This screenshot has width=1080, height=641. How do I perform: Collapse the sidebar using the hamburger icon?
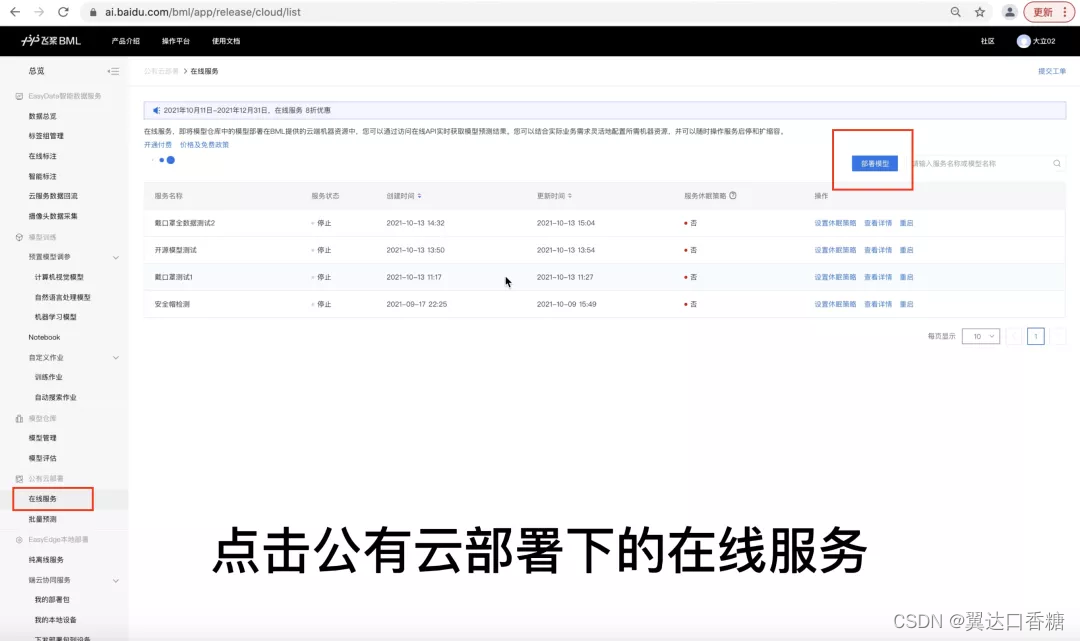click(x=113, y=71)
